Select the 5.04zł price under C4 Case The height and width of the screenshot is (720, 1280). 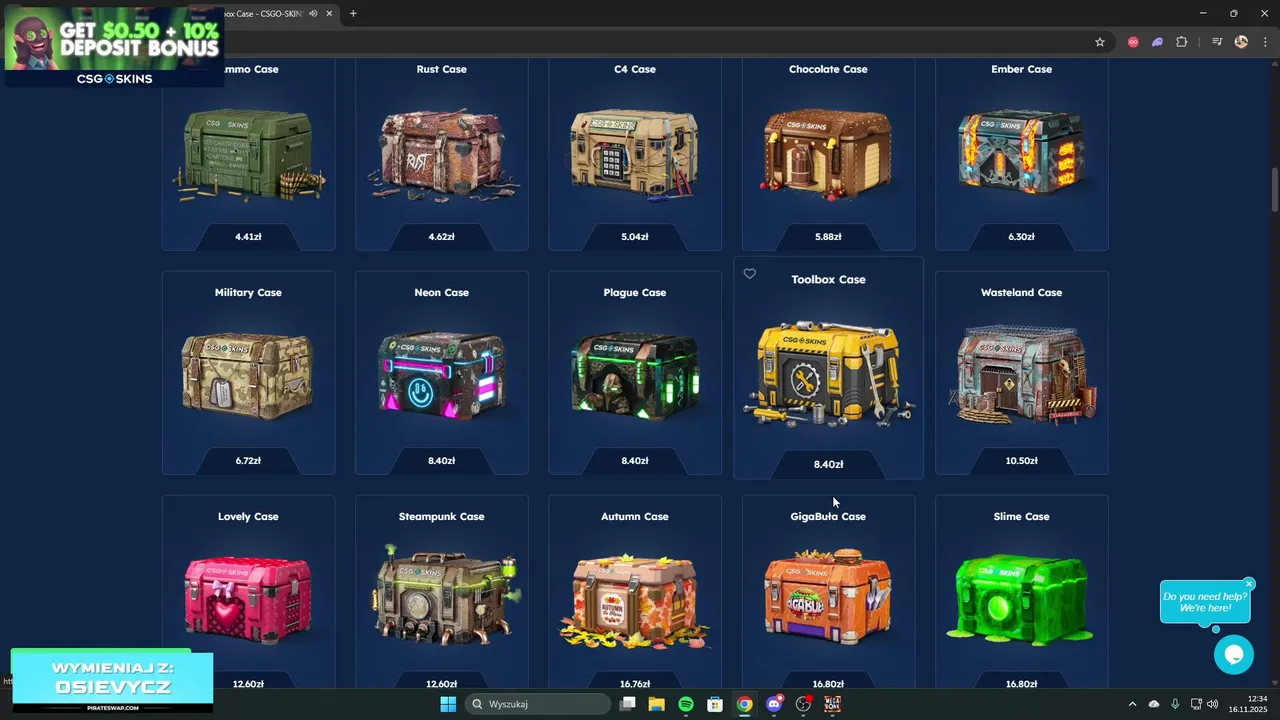coord(635,237)
